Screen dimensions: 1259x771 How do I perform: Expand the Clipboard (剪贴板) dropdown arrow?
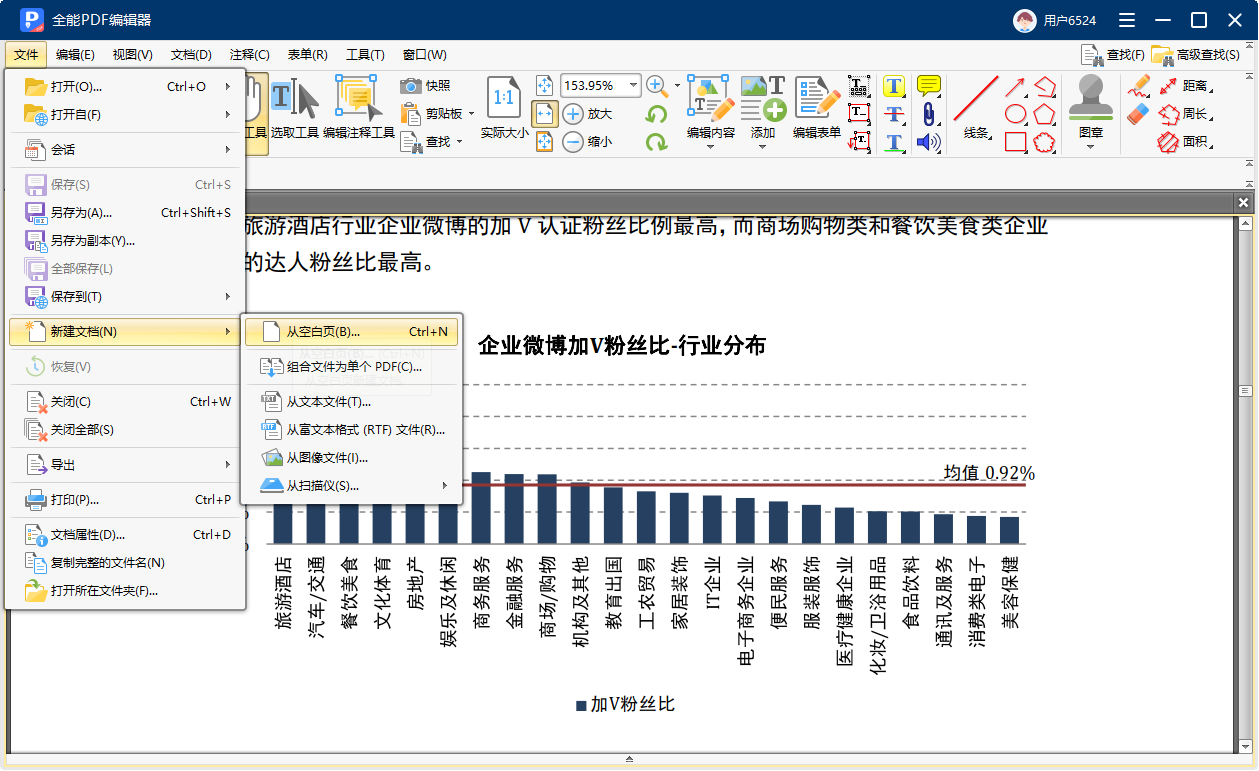470,114
